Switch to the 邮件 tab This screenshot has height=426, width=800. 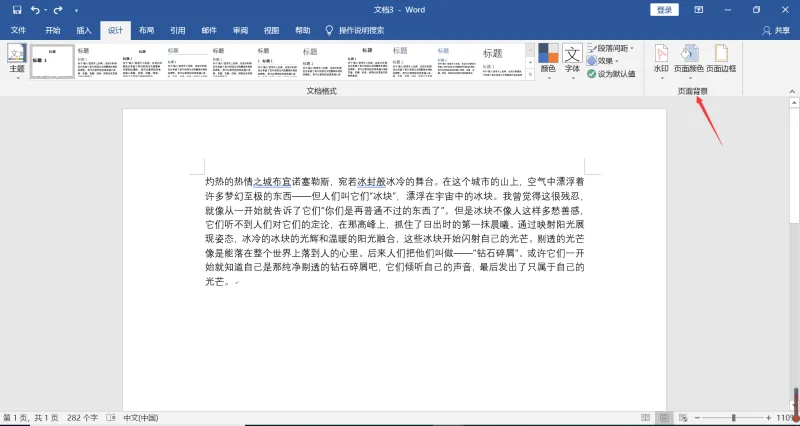[209, 31]
